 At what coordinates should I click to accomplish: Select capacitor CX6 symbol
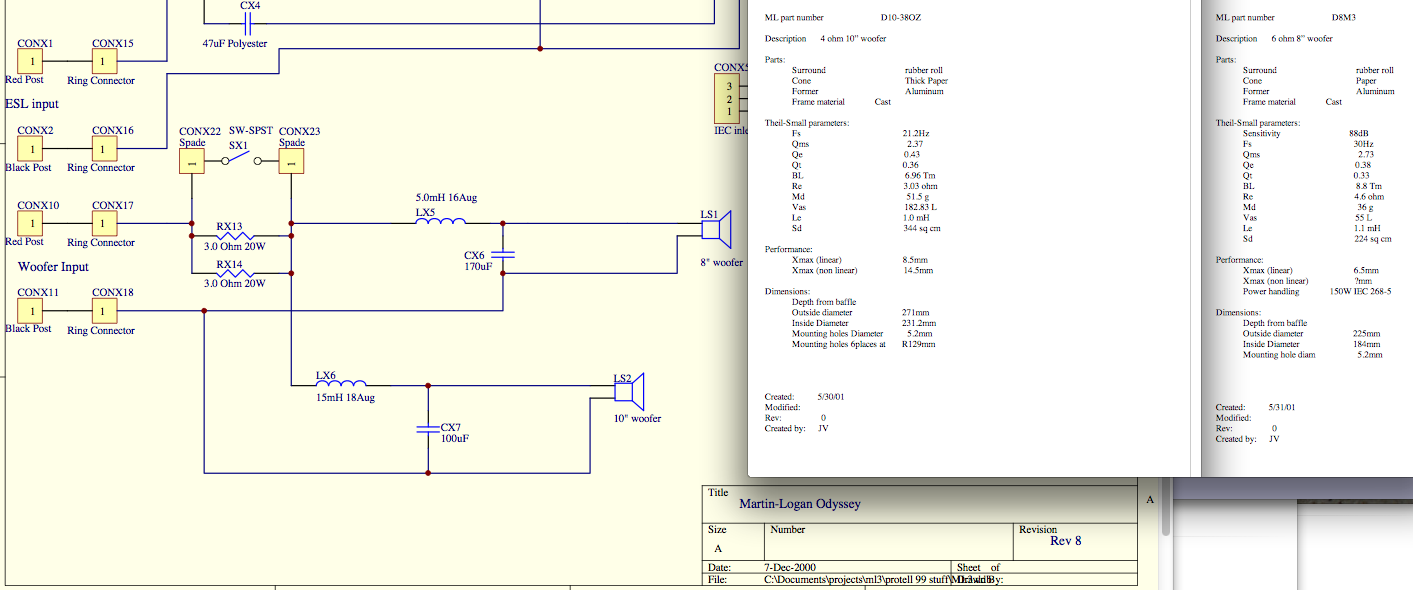coord(503,254)
